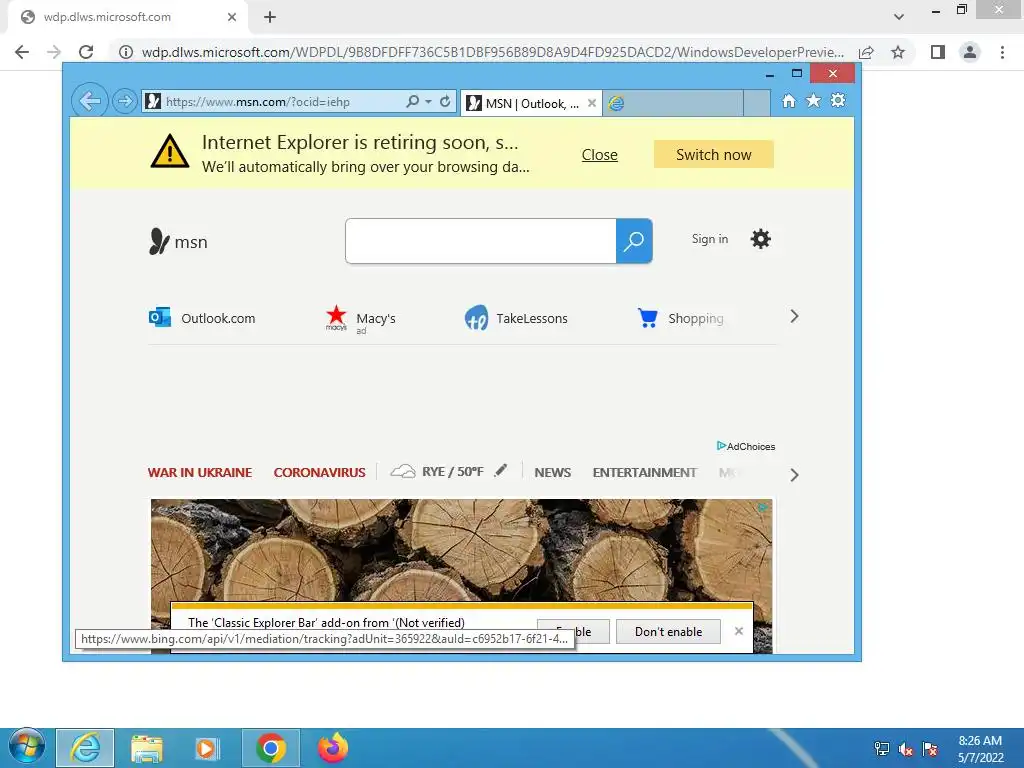1024x768 pixels.
Task: Expand Chrome tab search chevron
Action: pos(899,17)
